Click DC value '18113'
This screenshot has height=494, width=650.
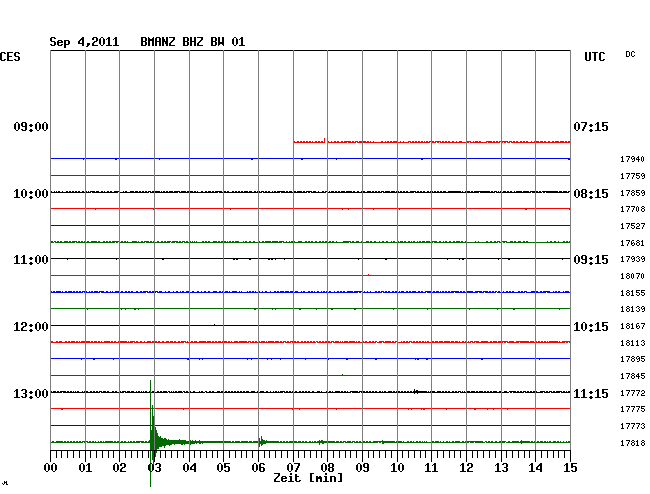click(x=633, y=343)
